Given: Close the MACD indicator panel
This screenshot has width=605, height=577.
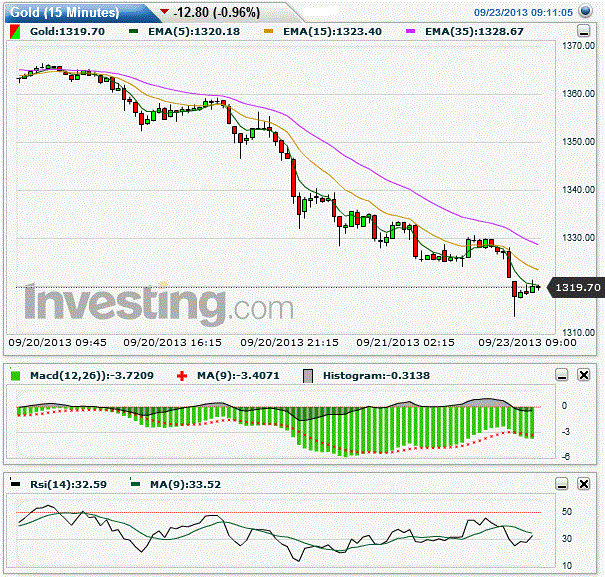Looking at the screenshot, I should [584, 375].
